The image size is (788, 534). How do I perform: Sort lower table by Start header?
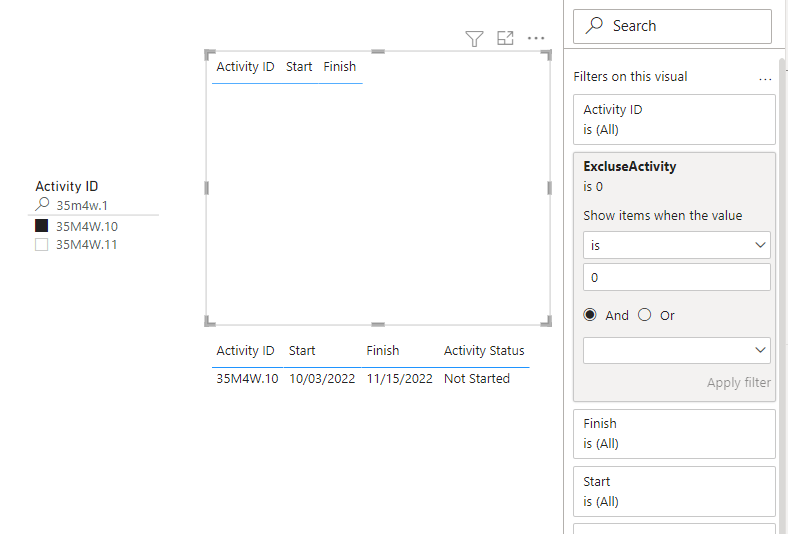coord(302,351)
